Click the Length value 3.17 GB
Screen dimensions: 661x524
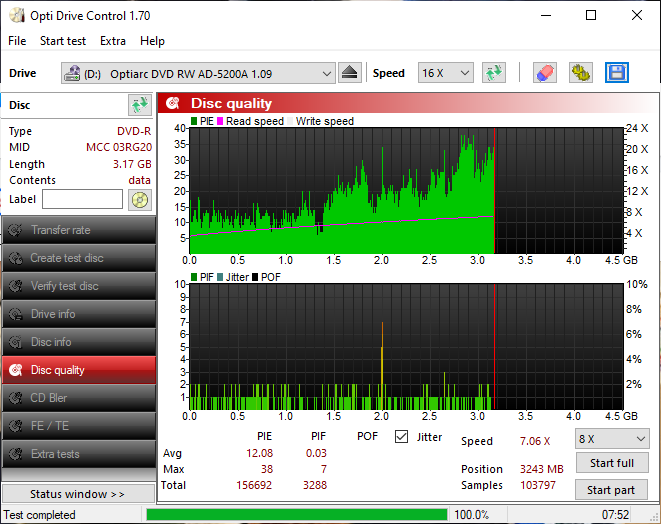click(132, 164)
